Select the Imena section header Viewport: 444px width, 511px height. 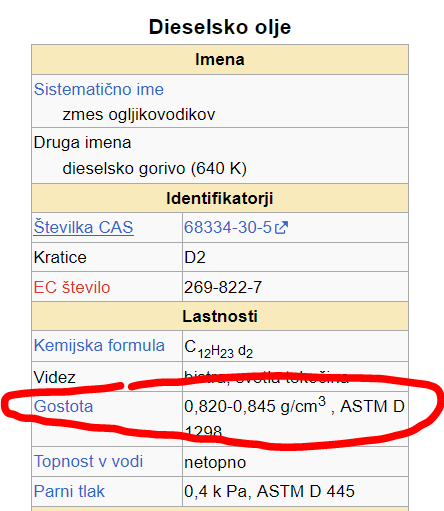220,59
